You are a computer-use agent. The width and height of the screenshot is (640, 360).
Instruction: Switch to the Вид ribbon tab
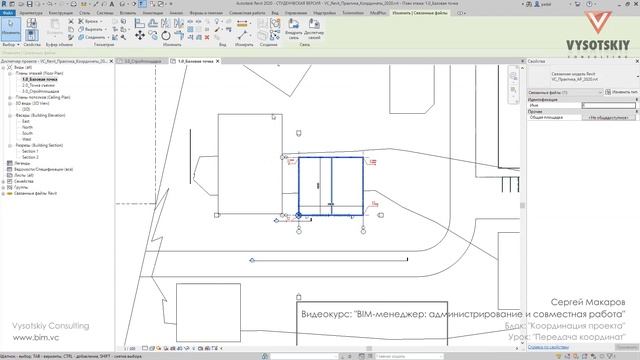[275, 13]
